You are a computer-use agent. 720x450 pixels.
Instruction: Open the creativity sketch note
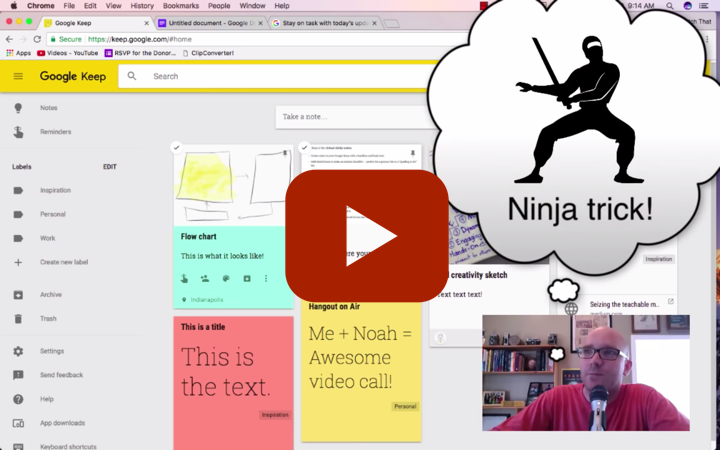coord(478,275)
